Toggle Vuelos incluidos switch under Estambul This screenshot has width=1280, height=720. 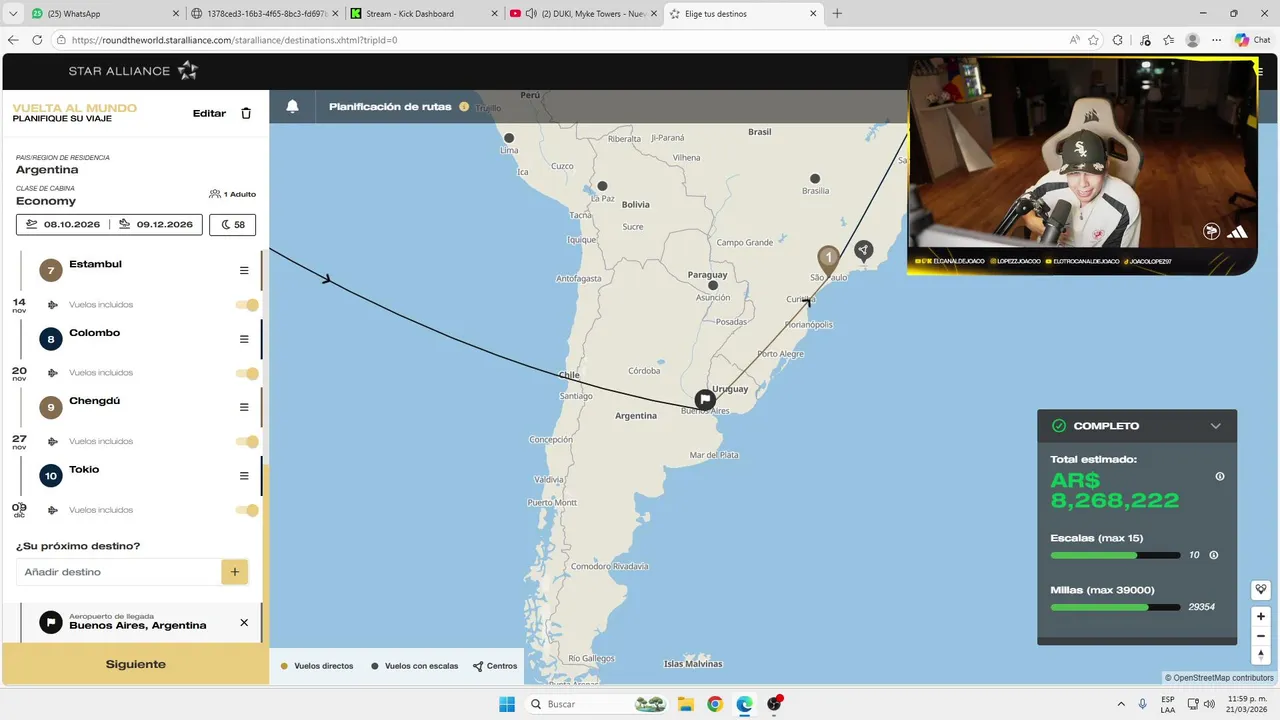tap(247, 305)
